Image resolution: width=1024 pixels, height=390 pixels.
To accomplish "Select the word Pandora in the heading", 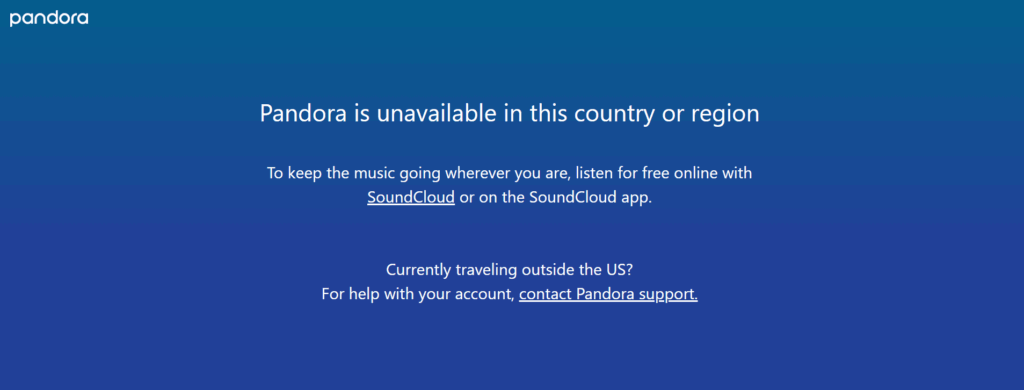I will click(x=304, y=114).
